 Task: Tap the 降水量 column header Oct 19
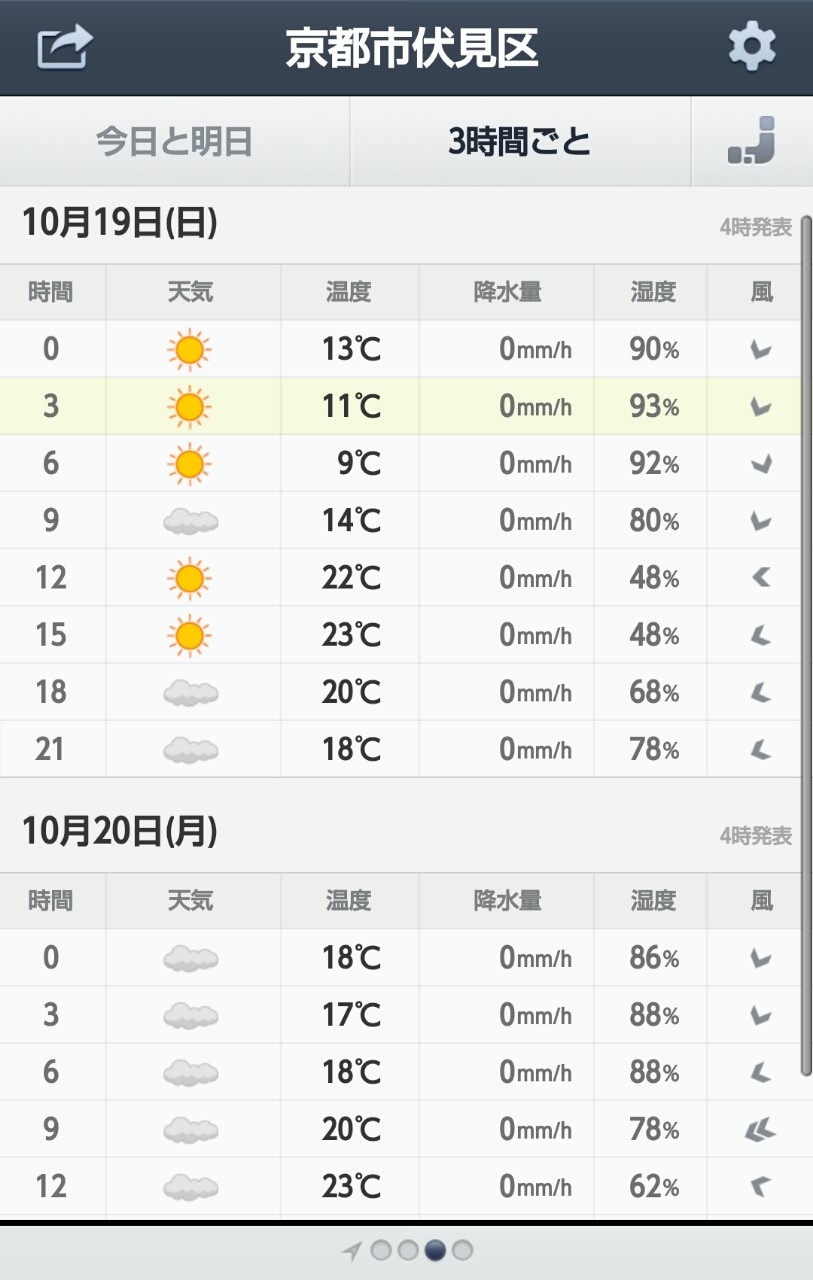[507, 292]
